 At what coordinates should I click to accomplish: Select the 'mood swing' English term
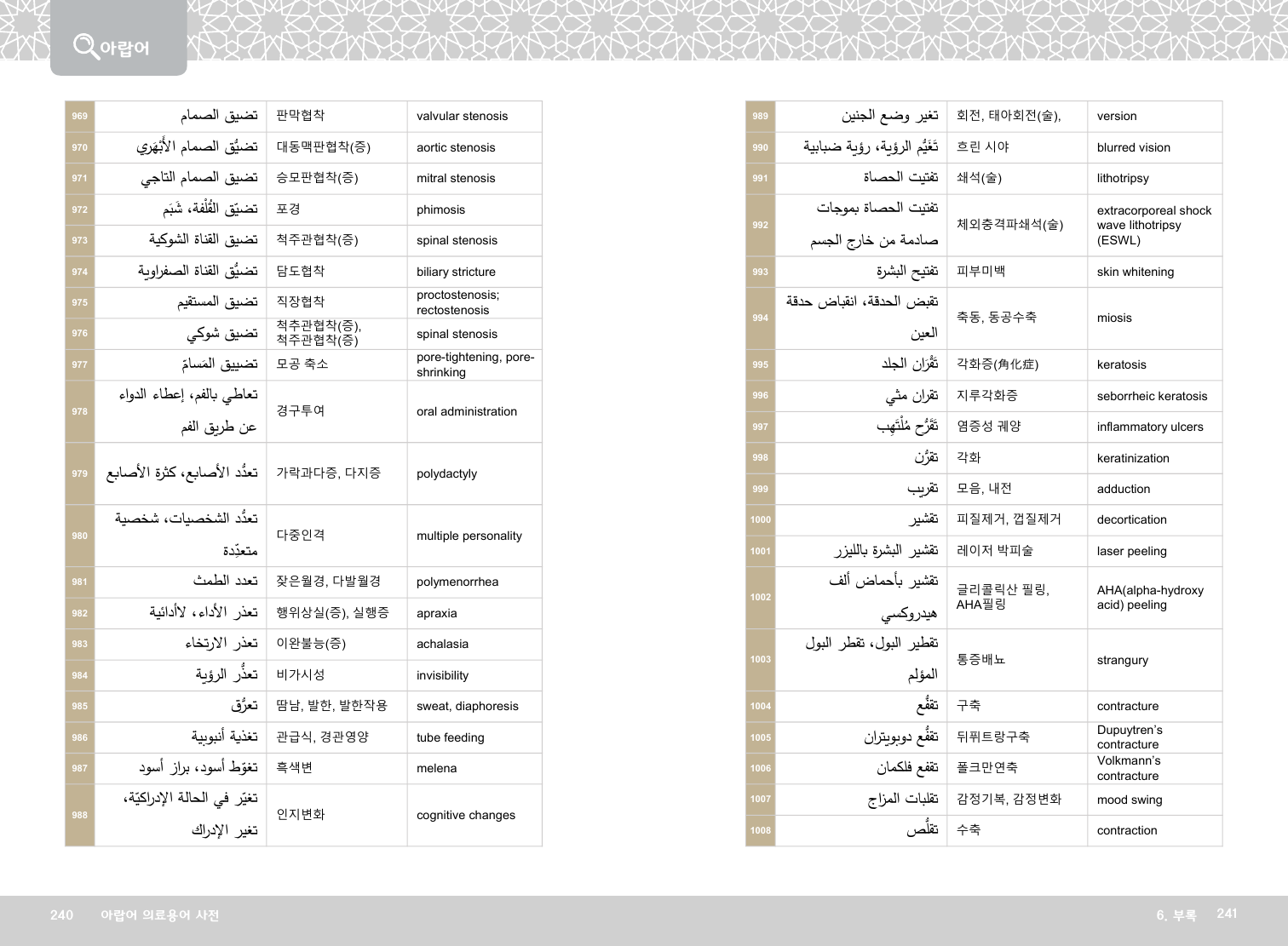[1129, 800]
